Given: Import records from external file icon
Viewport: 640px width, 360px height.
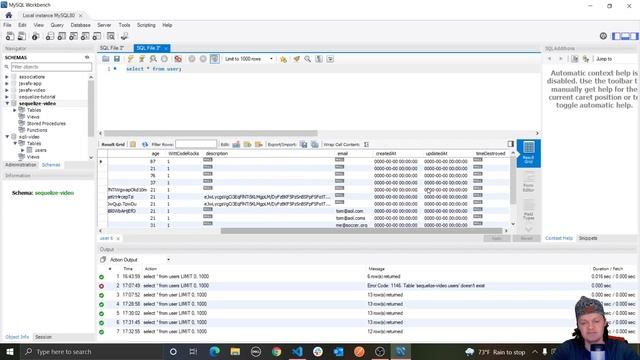Looking at the screenshot, I should pos(315,144).
